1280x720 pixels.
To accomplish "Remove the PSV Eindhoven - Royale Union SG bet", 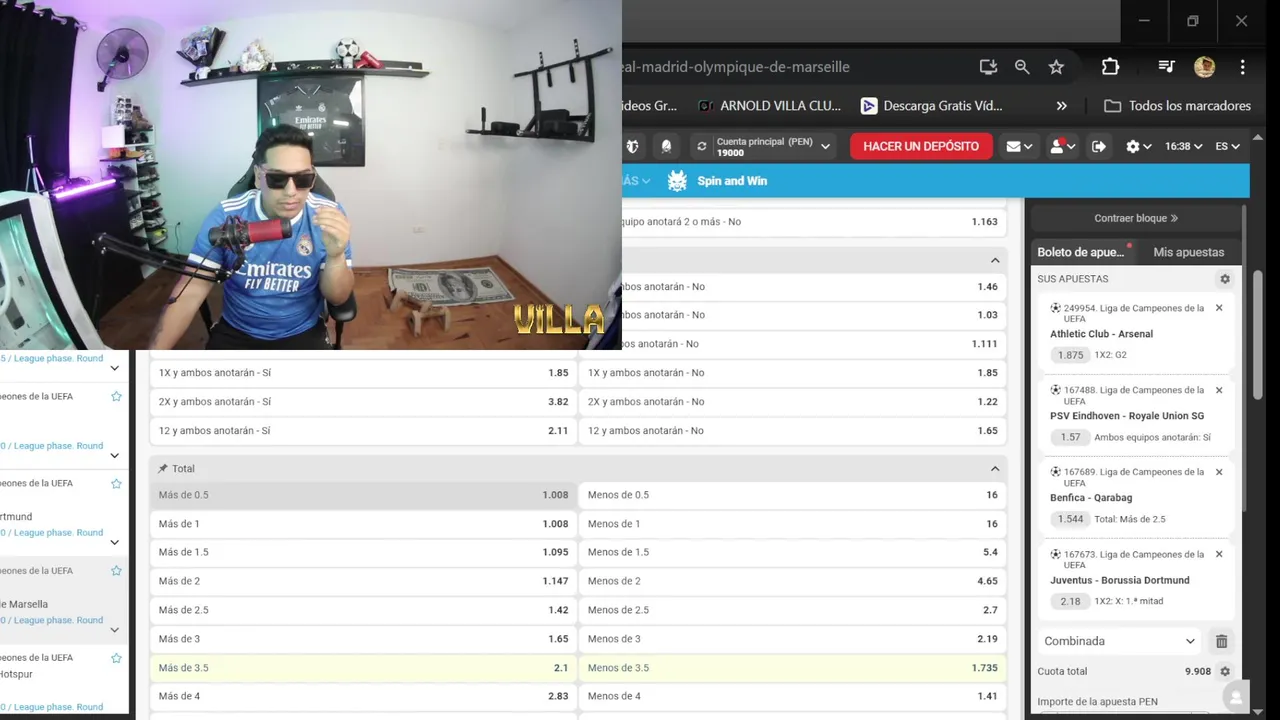I will coord(1219,390).
